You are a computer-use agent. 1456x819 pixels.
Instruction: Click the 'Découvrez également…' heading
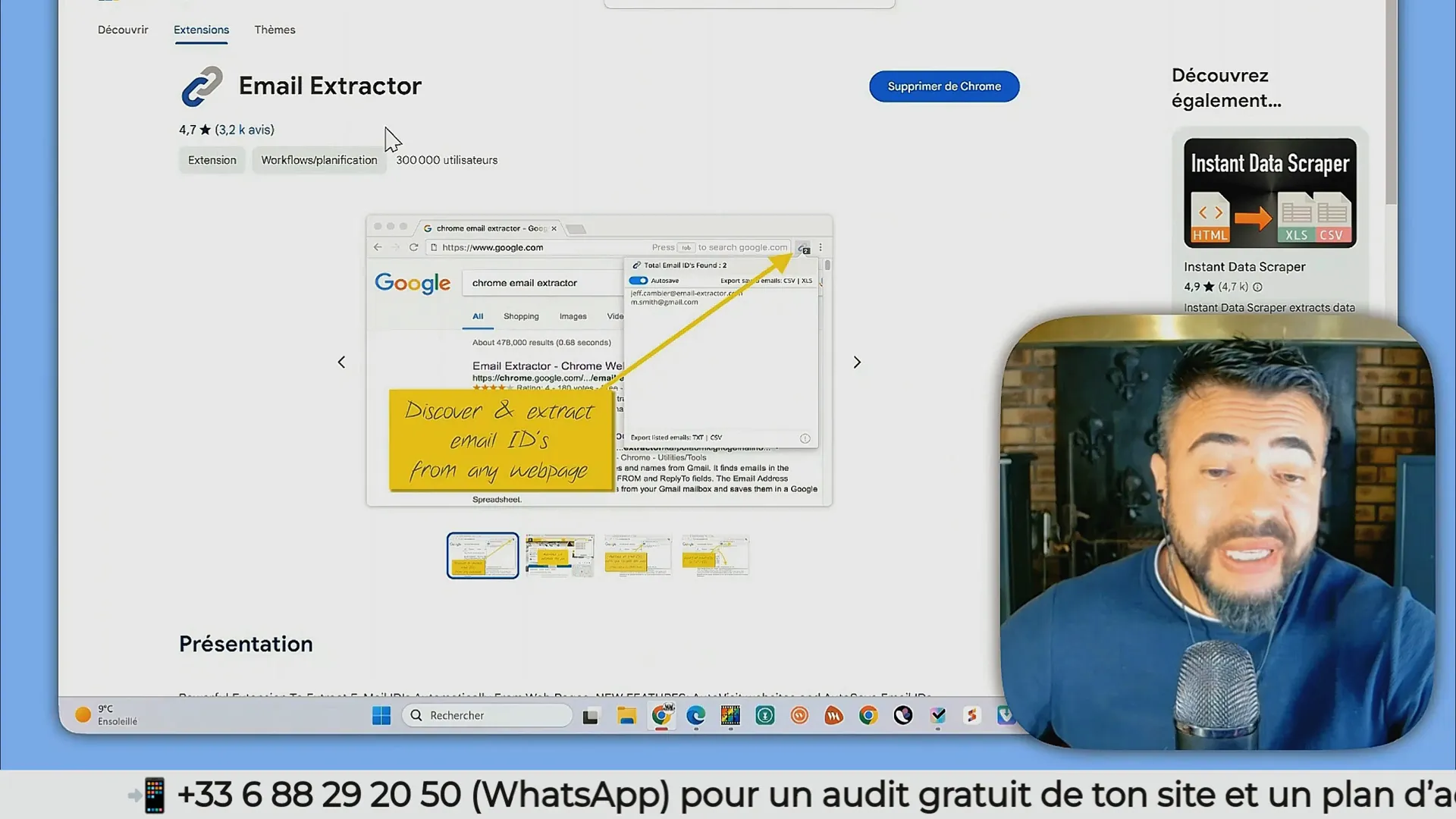pyautogui.click(x=1226, y=88)
